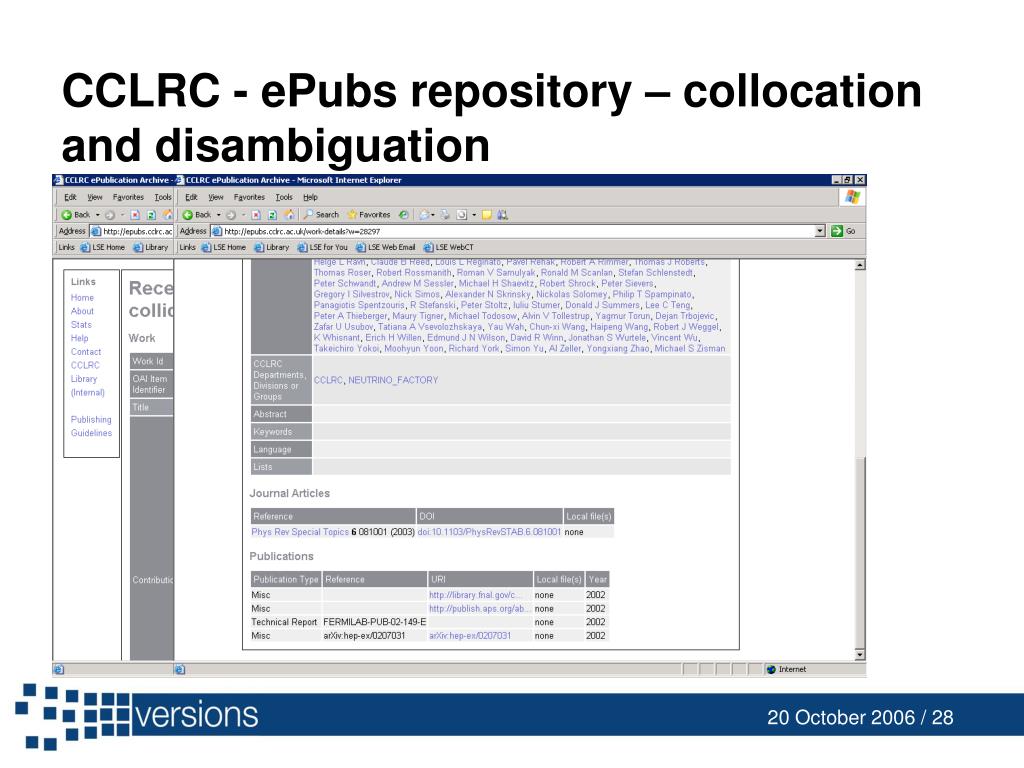Open the View menu in the front window
Screen dimensions: 1024x768
[216, 197]
